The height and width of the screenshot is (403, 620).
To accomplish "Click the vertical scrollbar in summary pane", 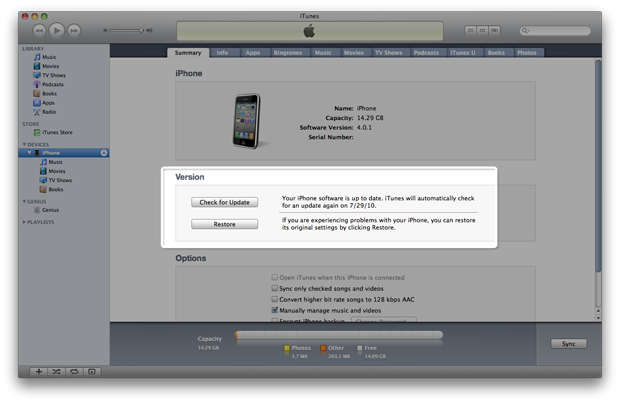I will 598,166.
